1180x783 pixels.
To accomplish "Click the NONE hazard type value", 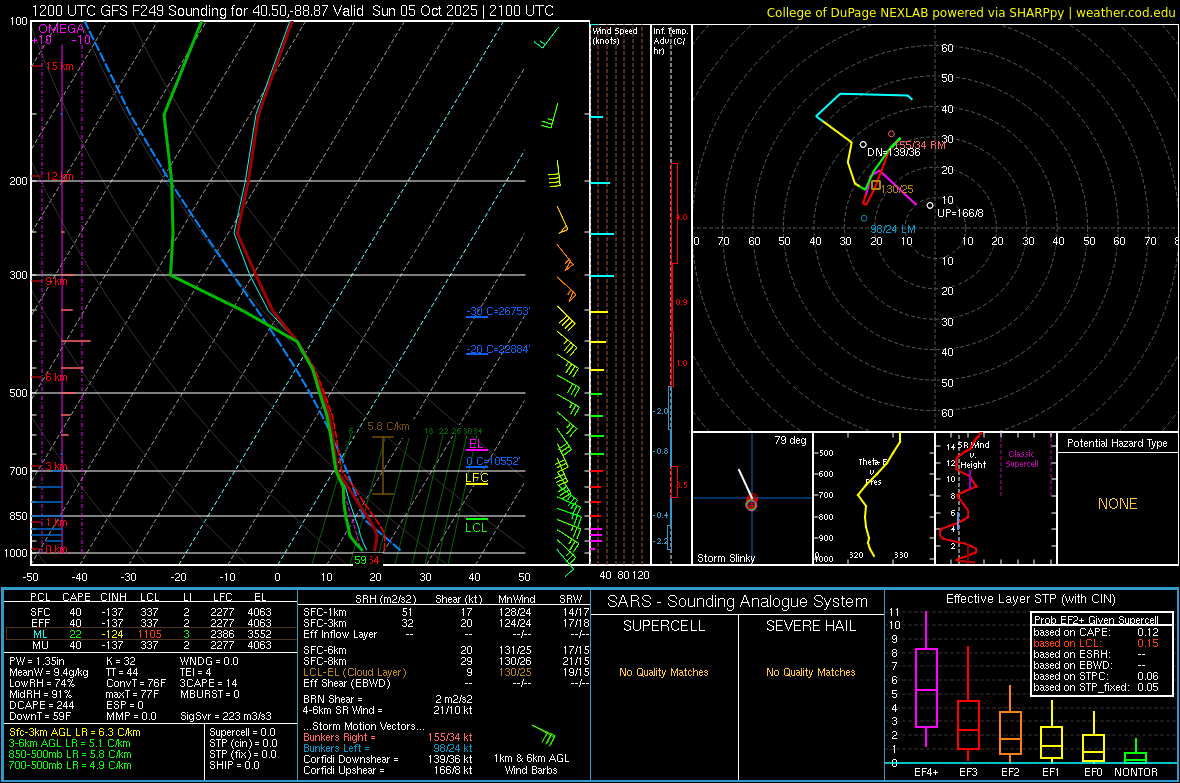I will (1117, 504).
